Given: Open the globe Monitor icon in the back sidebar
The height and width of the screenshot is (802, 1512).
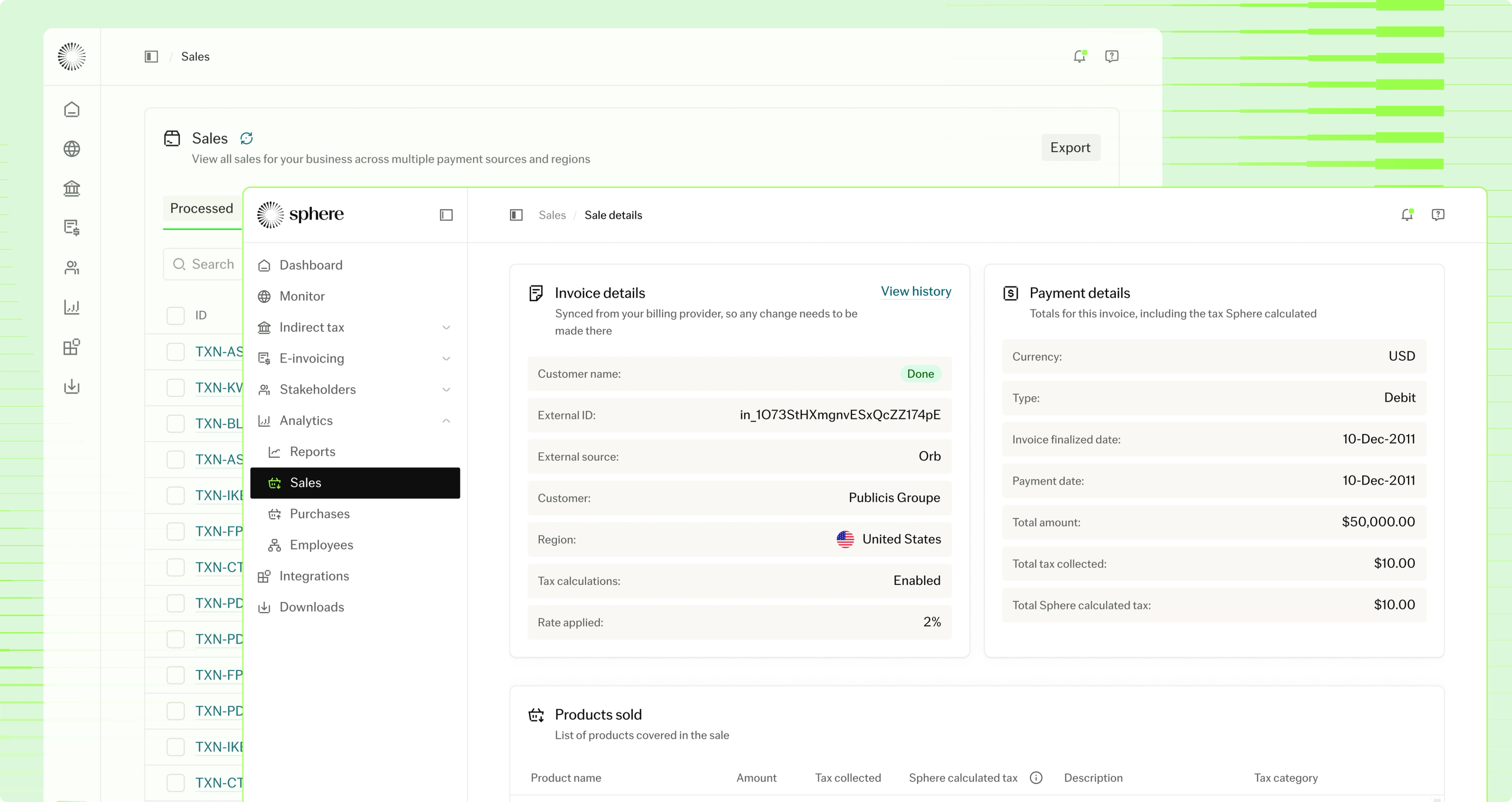Looking at the screenshot, I should click(x=72, y=149).
